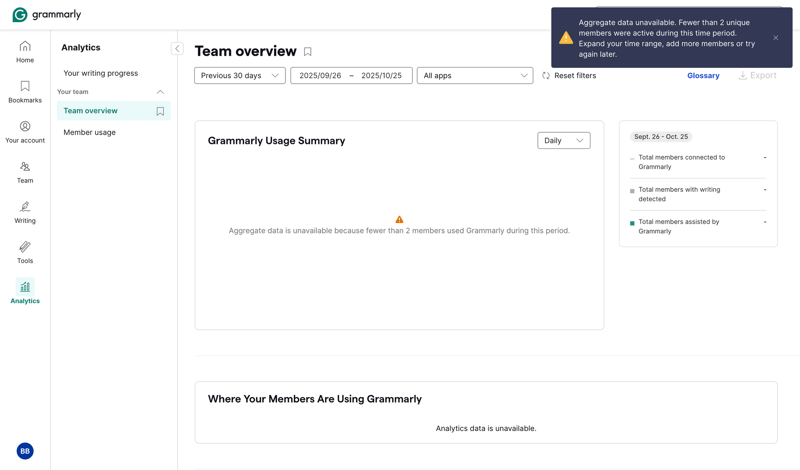
Task: Open the All apps dropdown
Action: click(x=475, y=76)
